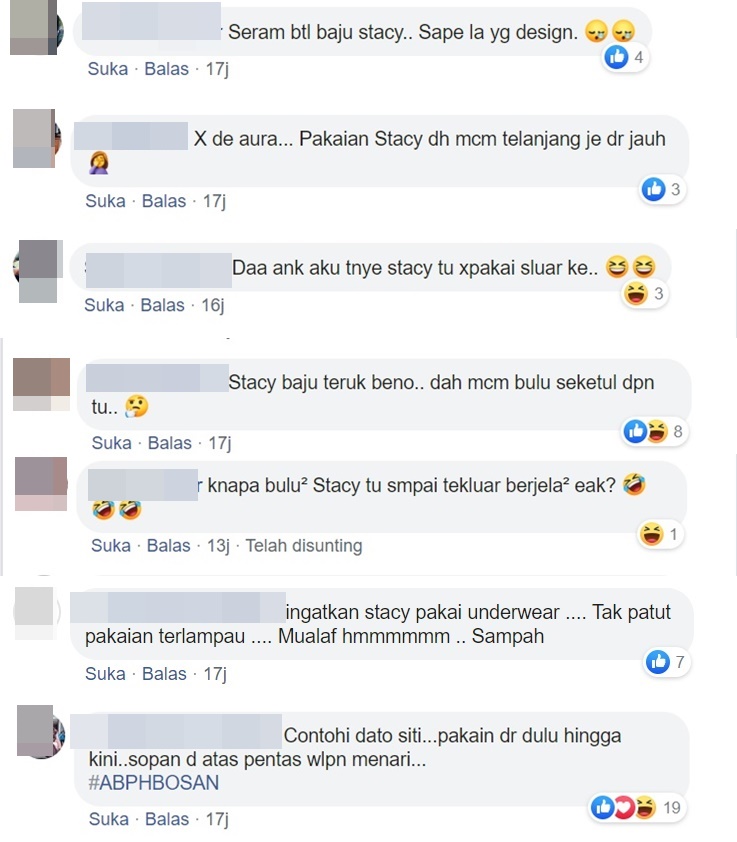This screenshot has width=737, height=842.
Task: Click Suka under 'ingatkan stacy pakai underwear' comment
Action: [x=105, y=674]
